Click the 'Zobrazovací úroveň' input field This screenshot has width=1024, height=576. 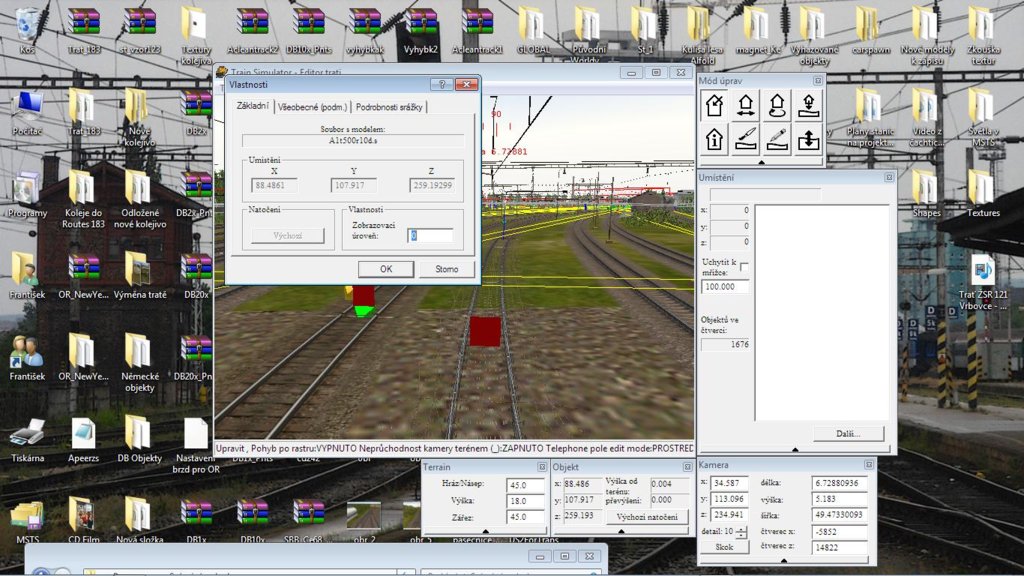[x=430, y=236]
